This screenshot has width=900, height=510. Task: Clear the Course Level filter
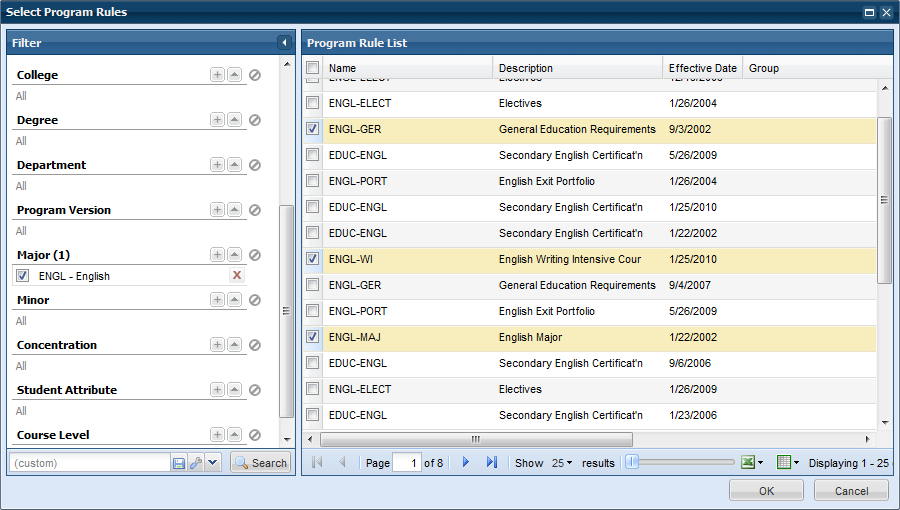click(255, 435)
